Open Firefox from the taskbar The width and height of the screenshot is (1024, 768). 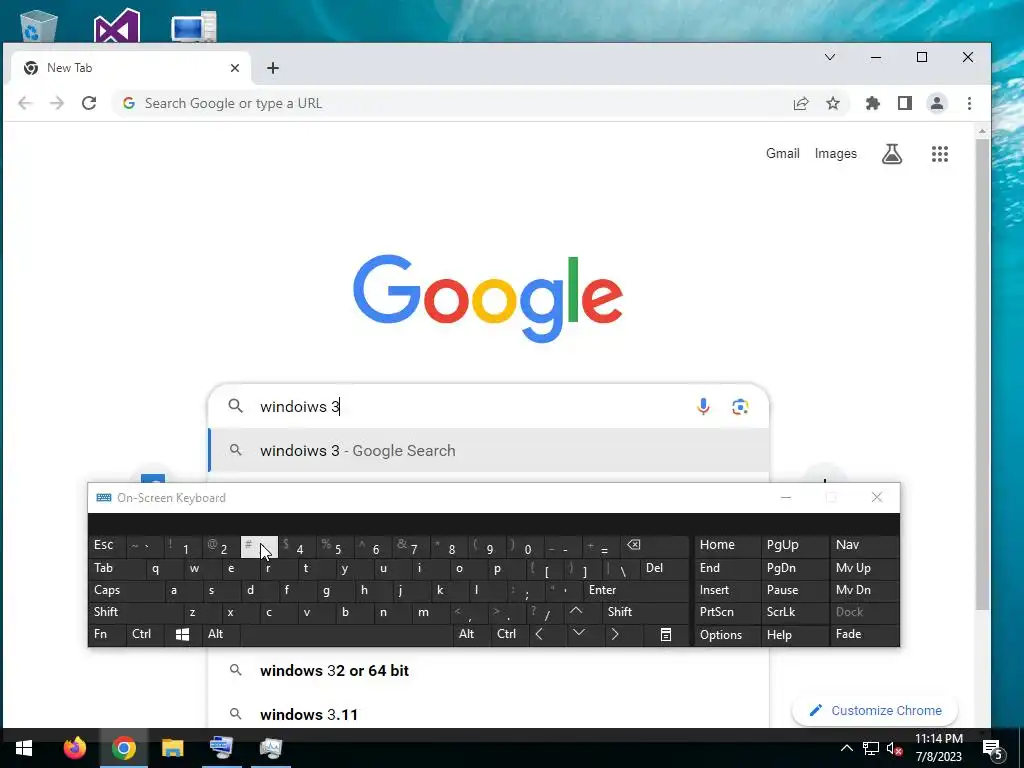[x=74, y=747]
